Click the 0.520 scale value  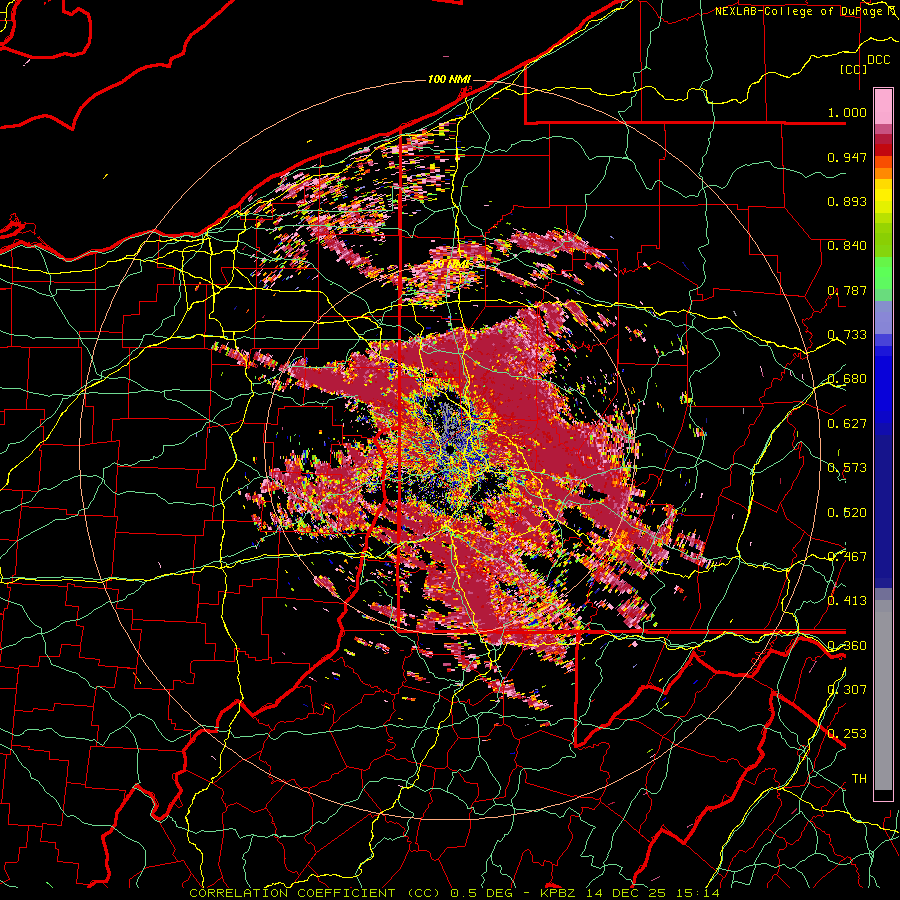click(847, 511)
